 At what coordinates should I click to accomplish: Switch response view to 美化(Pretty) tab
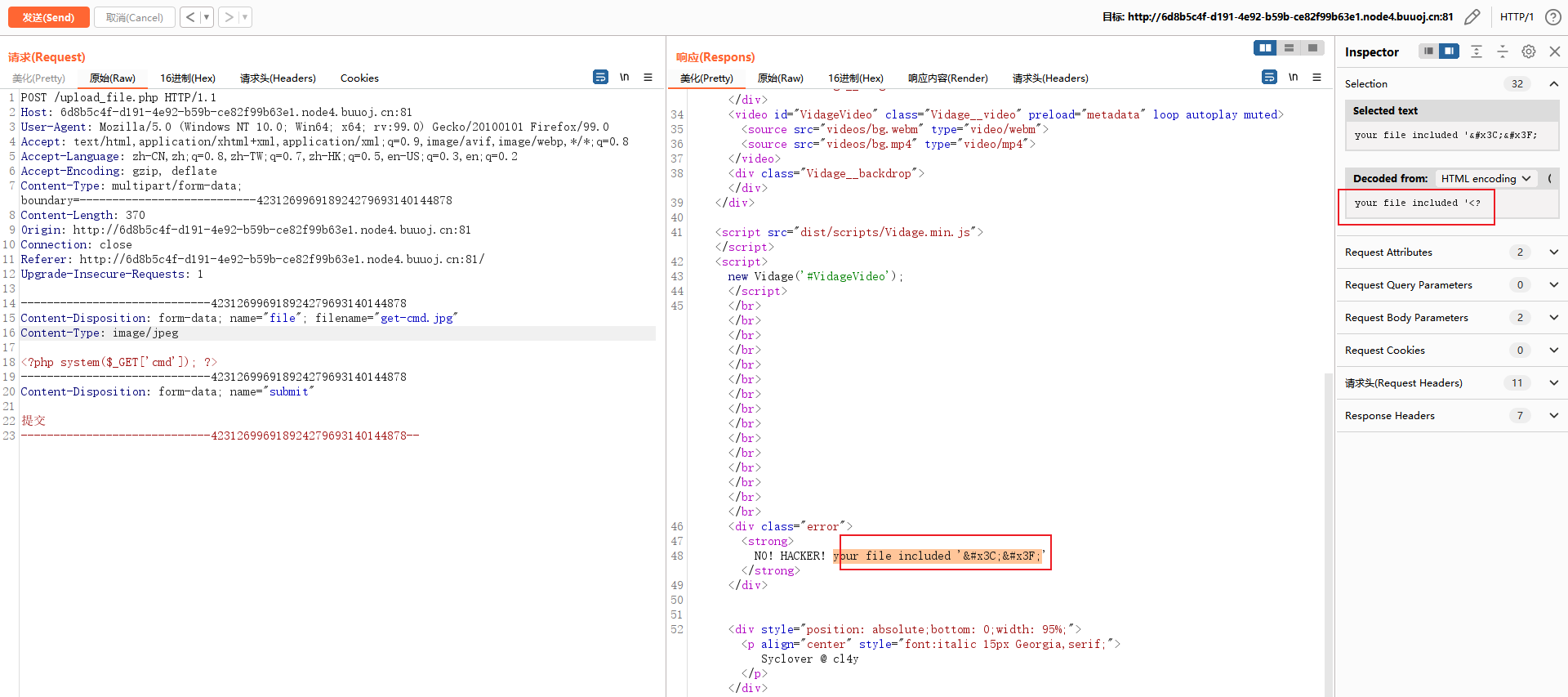pos(706,78)
